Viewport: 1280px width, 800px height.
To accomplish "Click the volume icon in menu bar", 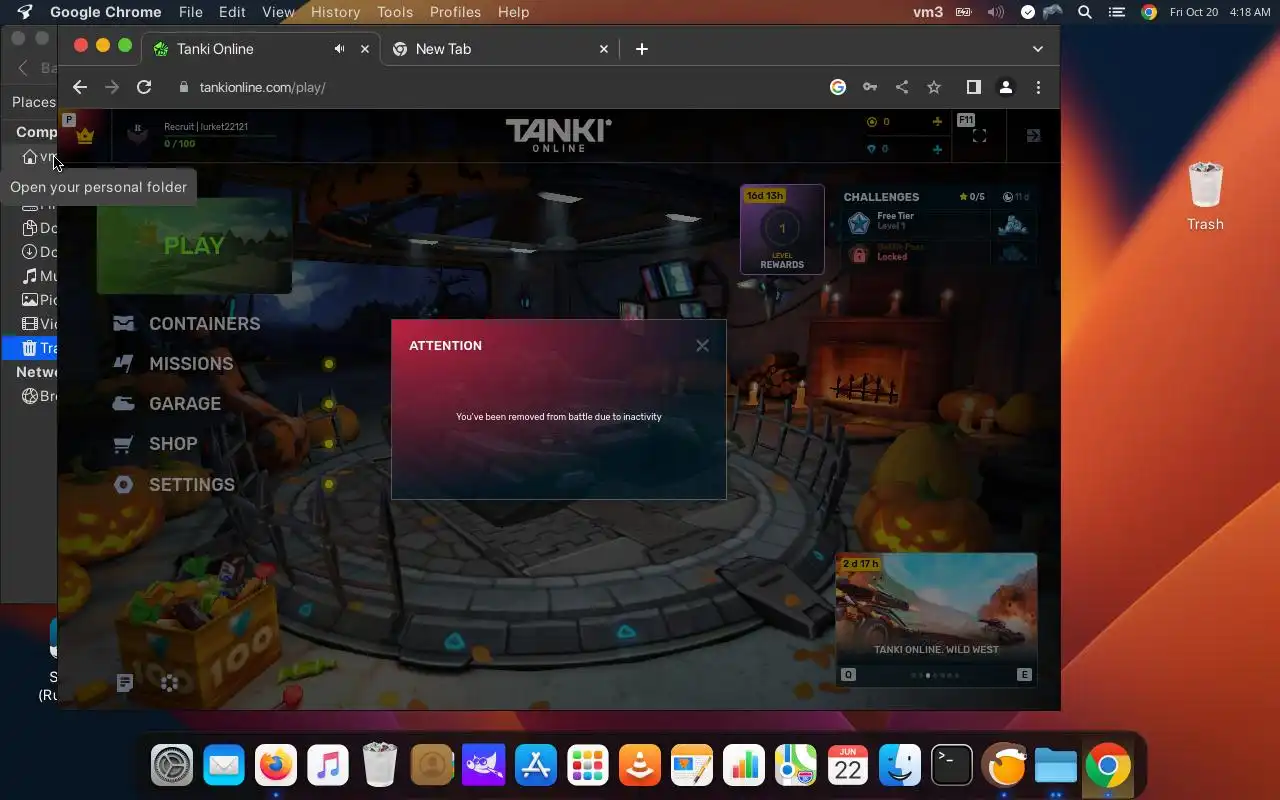I will (x=995, y=12).
